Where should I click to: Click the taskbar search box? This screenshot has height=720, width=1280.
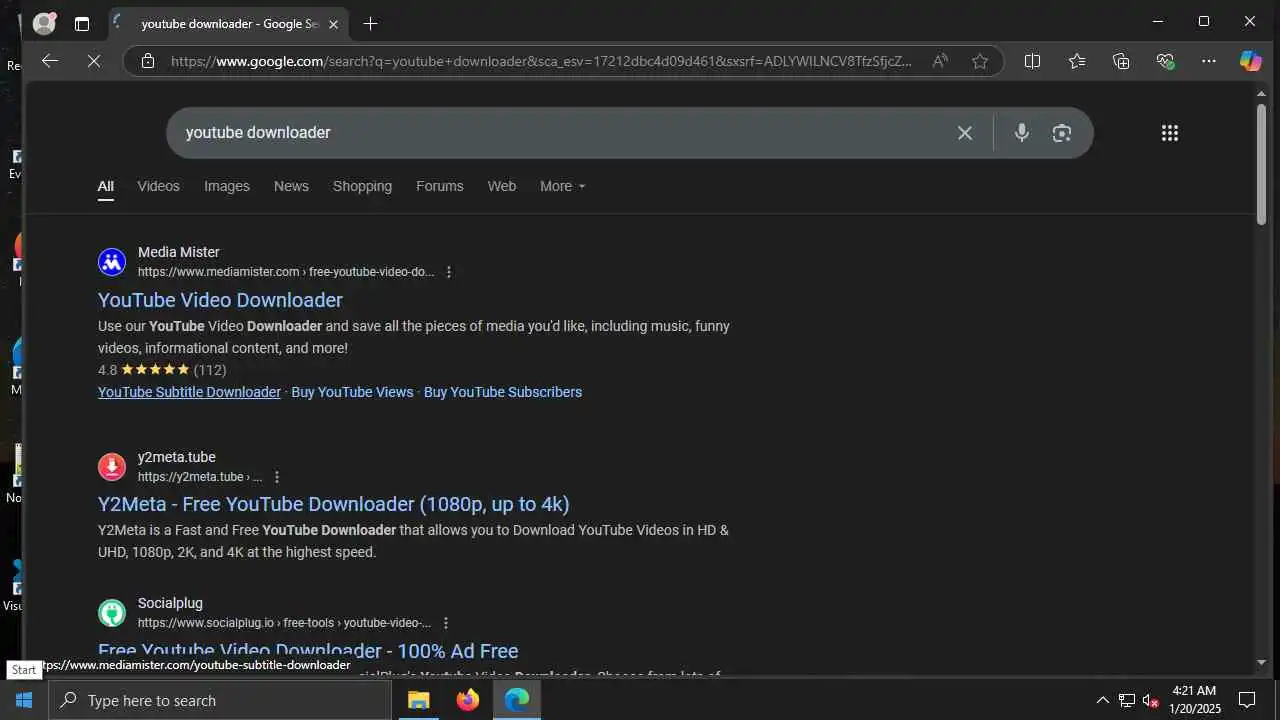pos(220,700)
